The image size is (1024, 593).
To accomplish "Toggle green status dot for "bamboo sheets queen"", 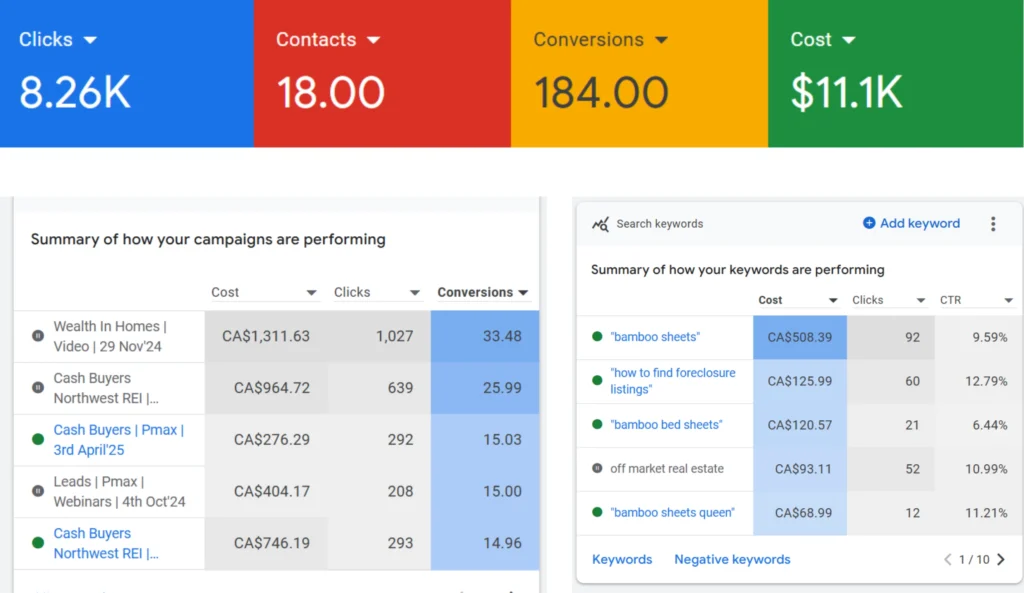I will (597, 512).
